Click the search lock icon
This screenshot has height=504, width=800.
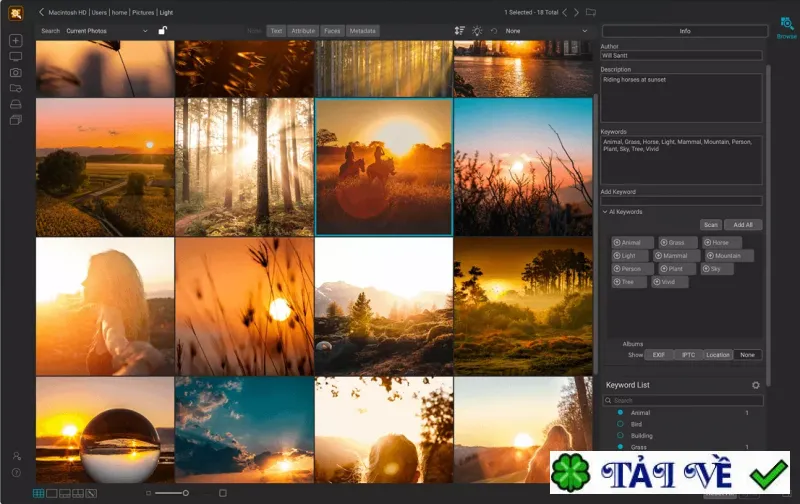pos(162,31)
